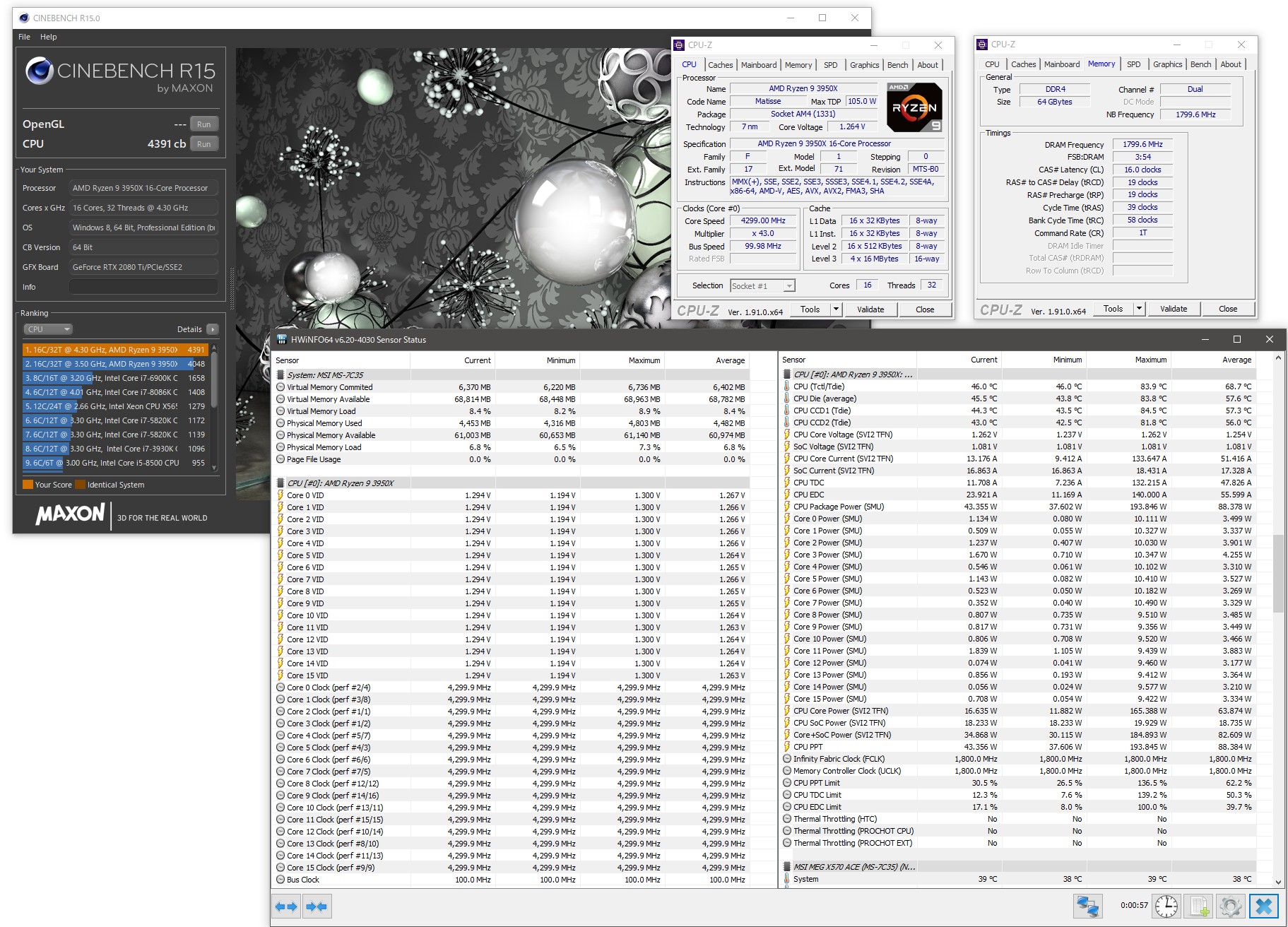
Task: Click the Info input field in Cinebench
Action: click(143, 287)
